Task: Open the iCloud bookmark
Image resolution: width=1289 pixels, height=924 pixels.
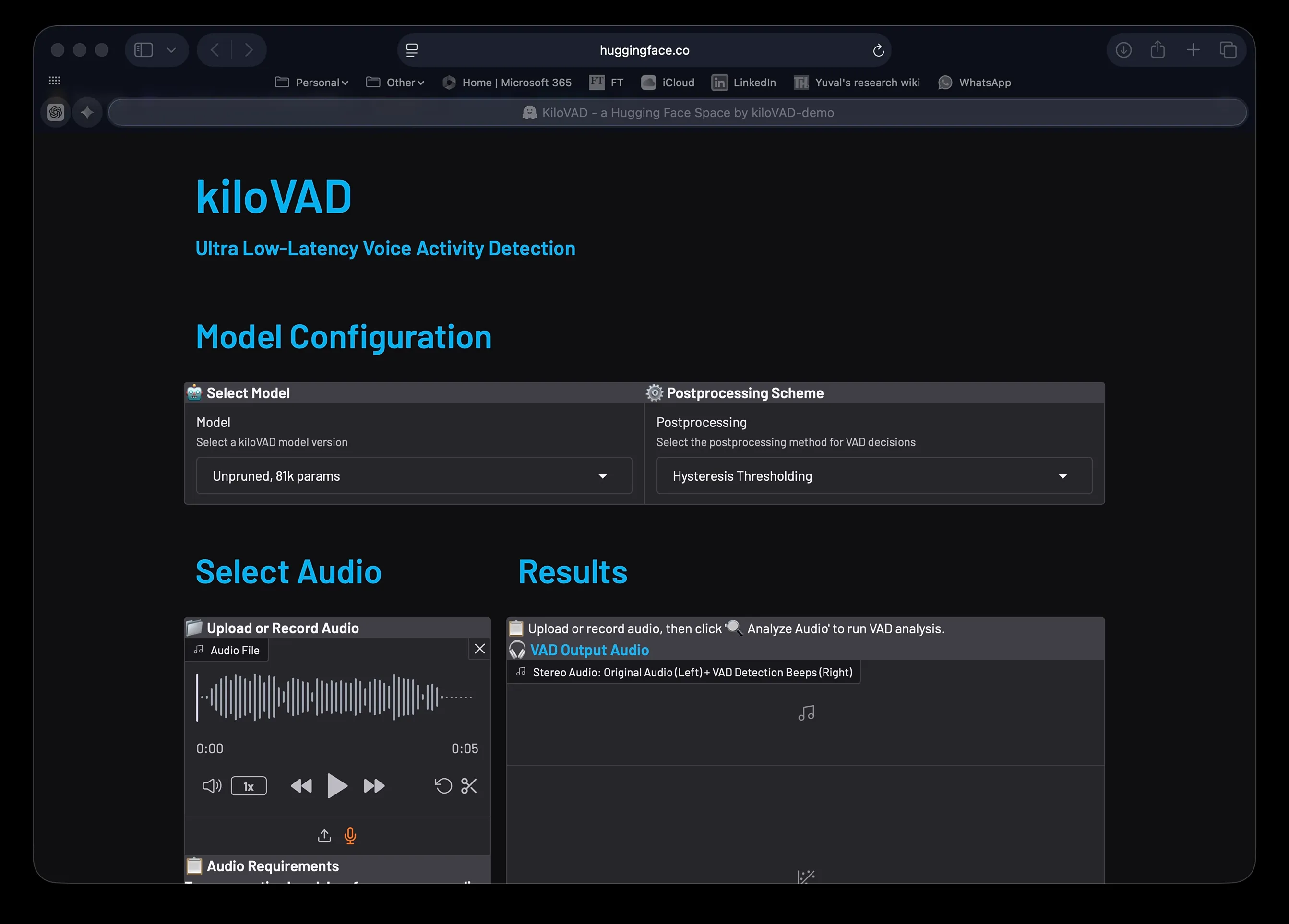Action: (x=668, y=83)
